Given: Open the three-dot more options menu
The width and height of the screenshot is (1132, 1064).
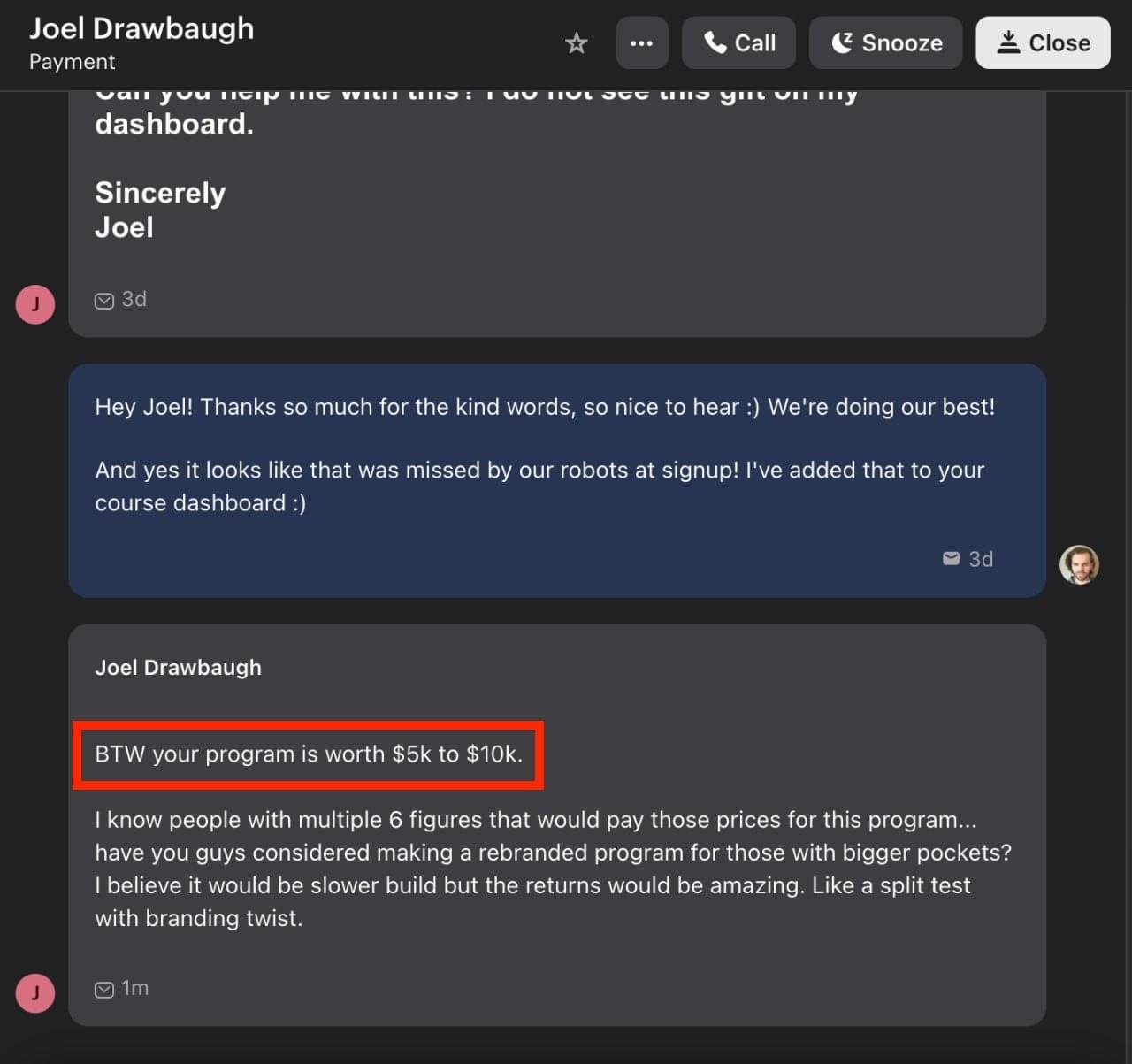Looking at the screenshot, I should pyautogui.click(x=641, y=43).
